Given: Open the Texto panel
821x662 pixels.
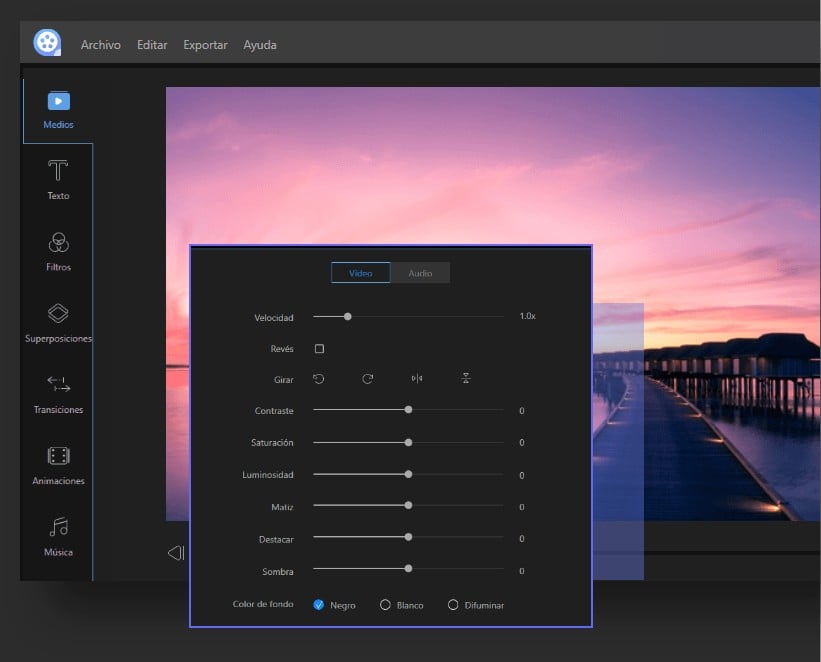Looking at the screenshot, I should click(57, 178).
